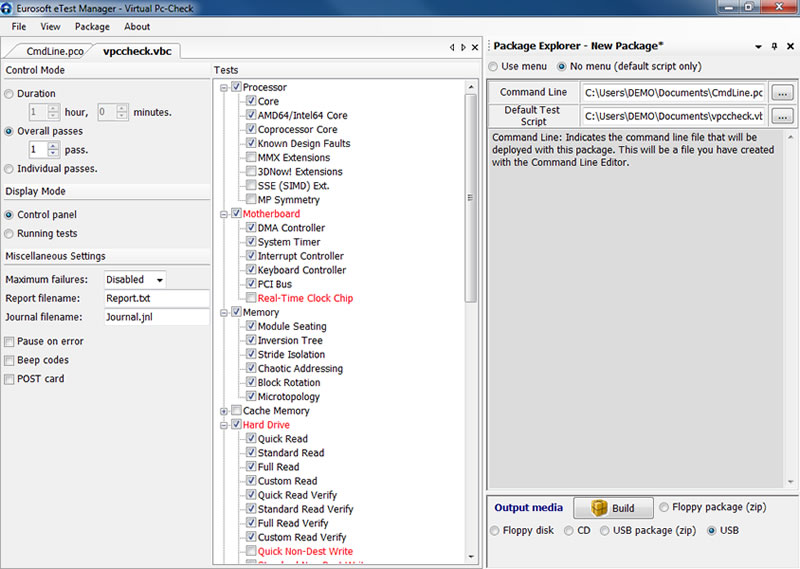Uncheck the Module Seating test
Image resolution: width=800 pixels, height=569 pixels.
(251, 326)
